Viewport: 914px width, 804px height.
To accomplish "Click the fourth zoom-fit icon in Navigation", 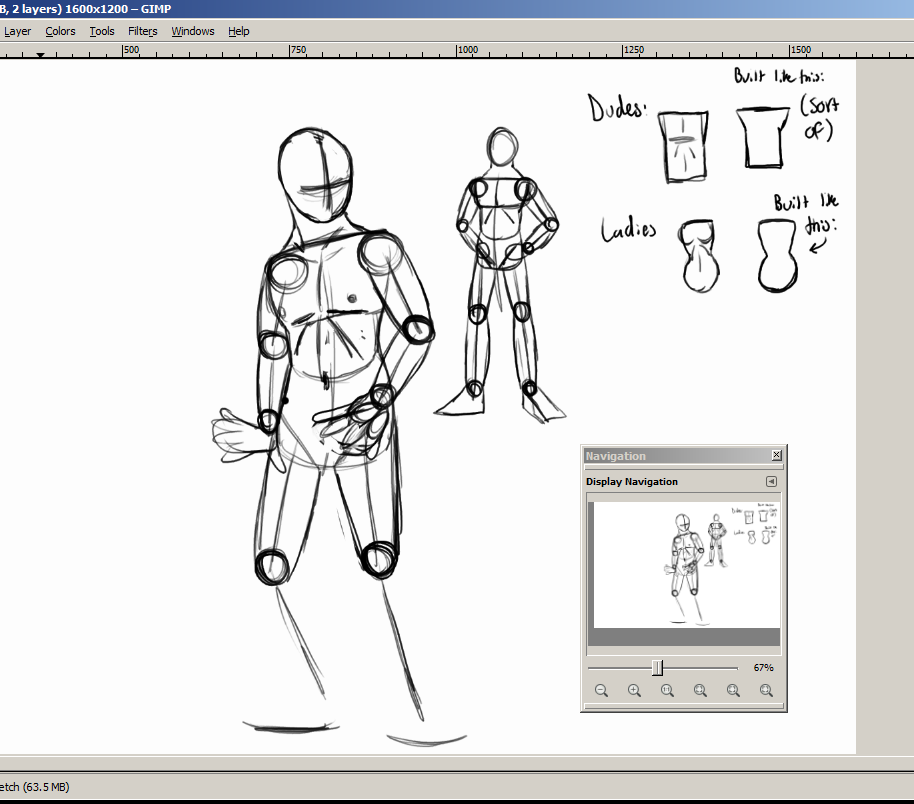I will 700,690.
